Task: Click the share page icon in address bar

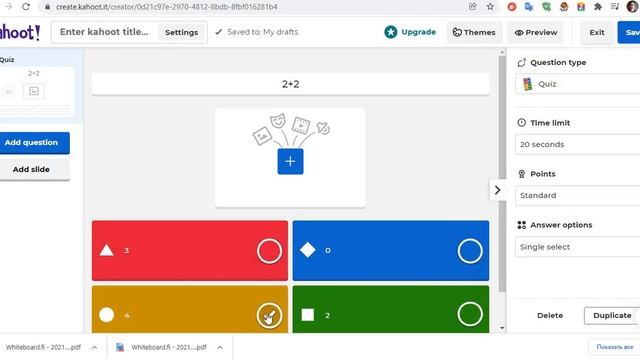Action: pyautogui.click(x=473, y=7)
